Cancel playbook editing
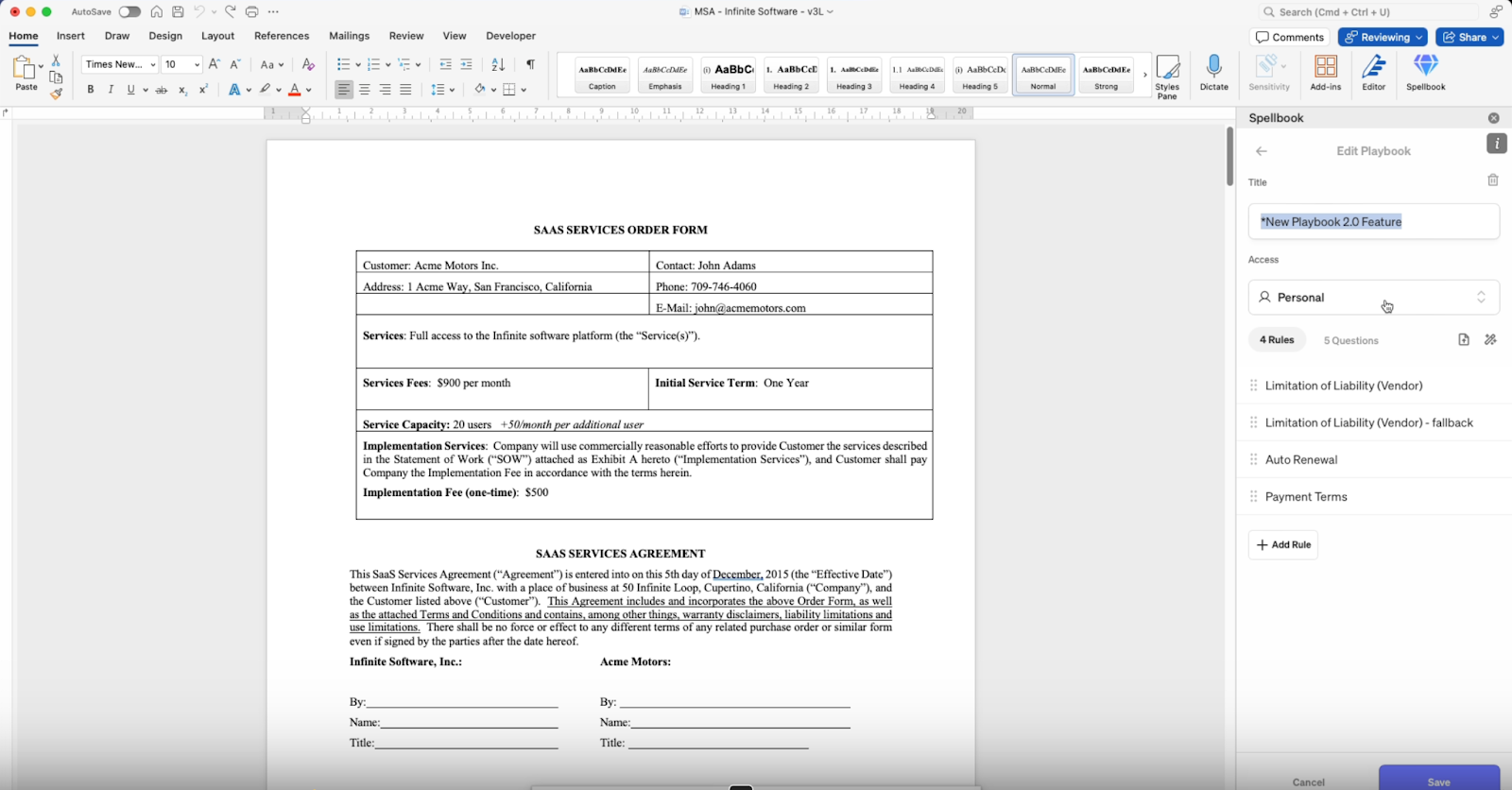Image resolution: width=1512 pixels, height=790 pixels. click(x=1309, y=781)
